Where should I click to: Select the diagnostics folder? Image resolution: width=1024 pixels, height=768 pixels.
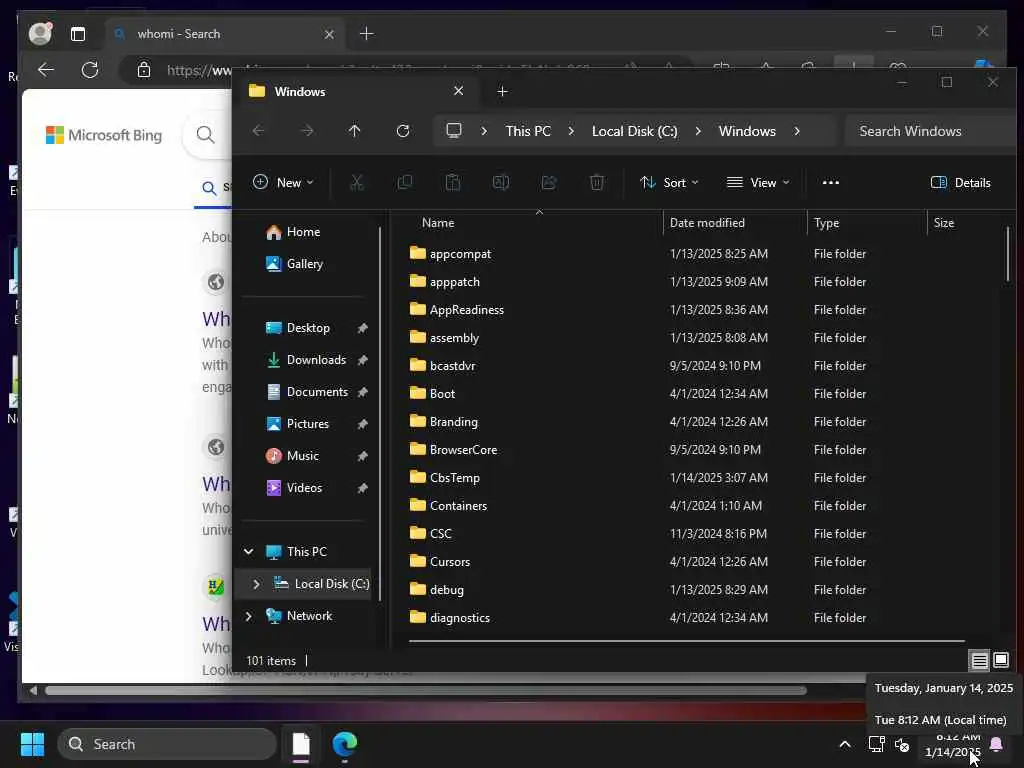pyautogui.click(x=460, y=618)
